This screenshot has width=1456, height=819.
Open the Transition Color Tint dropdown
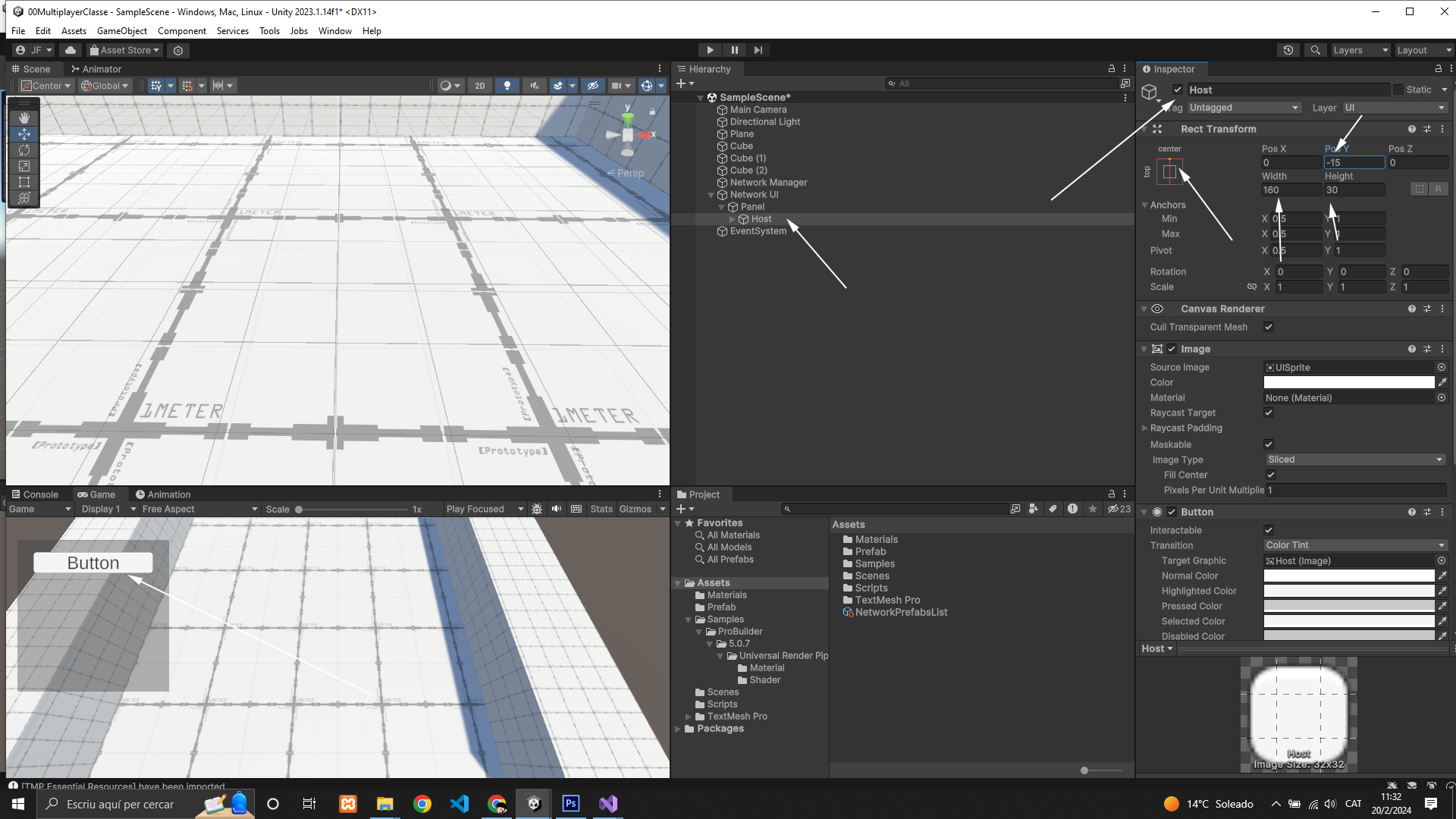(x=1354, y=545)
